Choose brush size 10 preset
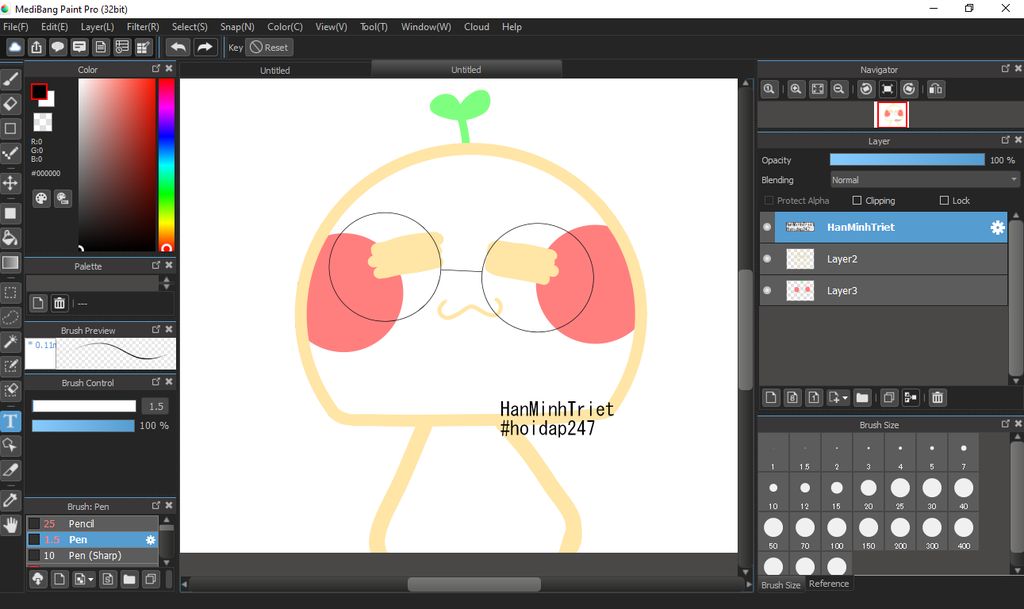Viewport: 1024px width, 609px height. tap(773, 492)
